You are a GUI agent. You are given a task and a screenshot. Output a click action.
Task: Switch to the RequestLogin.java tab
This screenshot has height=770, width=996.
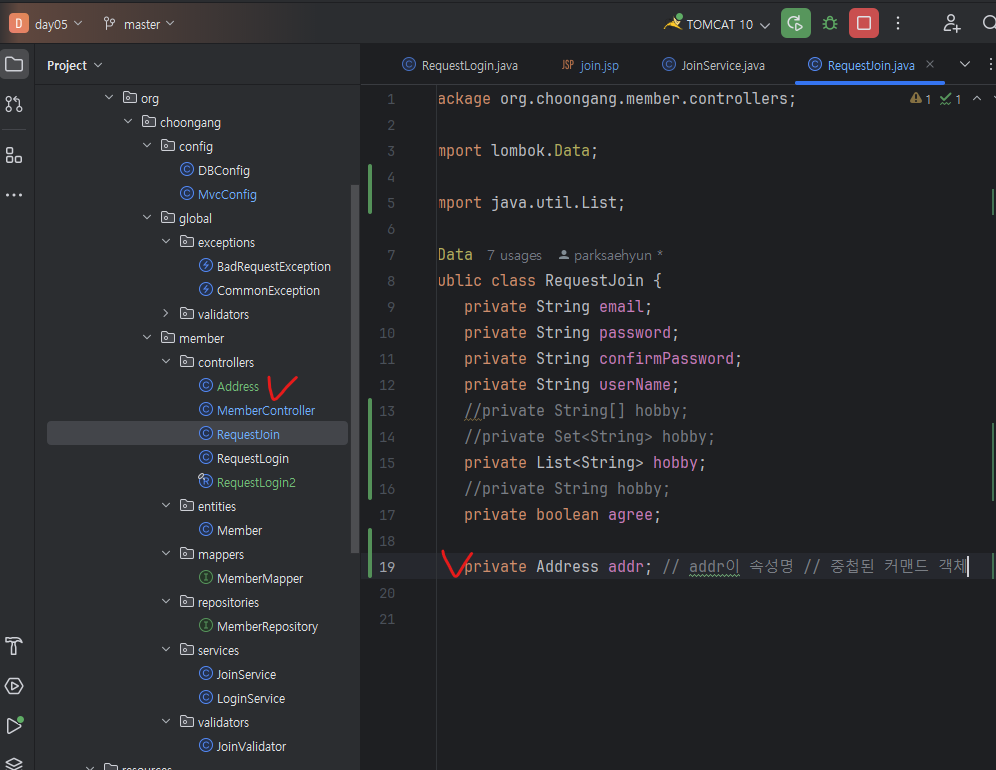[460, 65]
